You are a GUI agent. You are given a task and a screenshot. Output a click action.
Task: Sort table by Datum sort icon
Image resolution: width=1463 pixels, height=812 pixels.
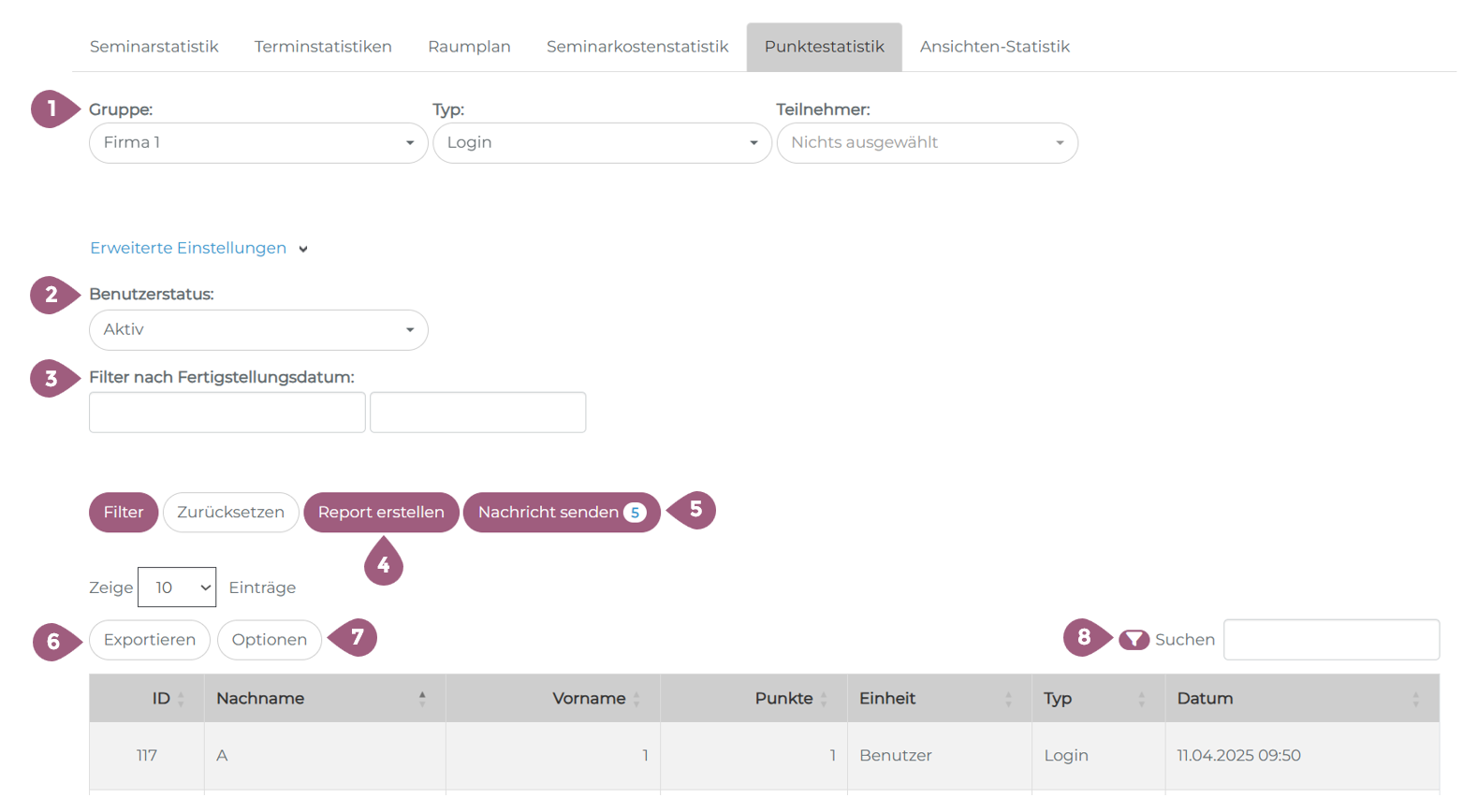1415,699
